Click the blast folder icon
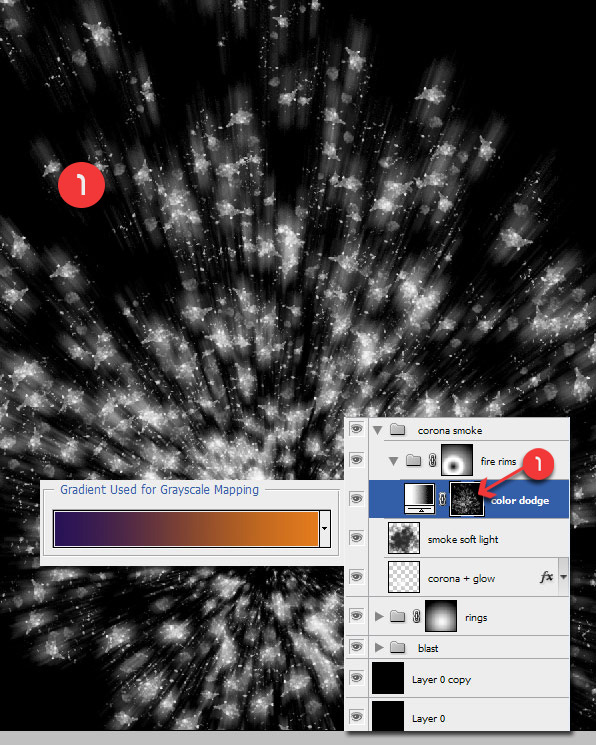This screenshot has height=745, width=596. pyautogui.click(x=397, y=647)
